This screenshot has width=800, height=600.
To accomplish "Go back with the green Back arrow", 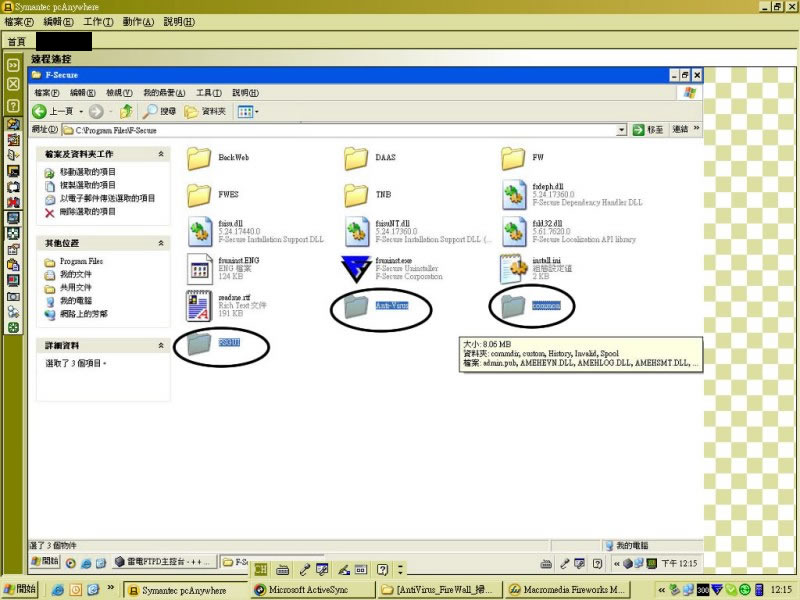I will pyautogui.click(x=39, y=111).
